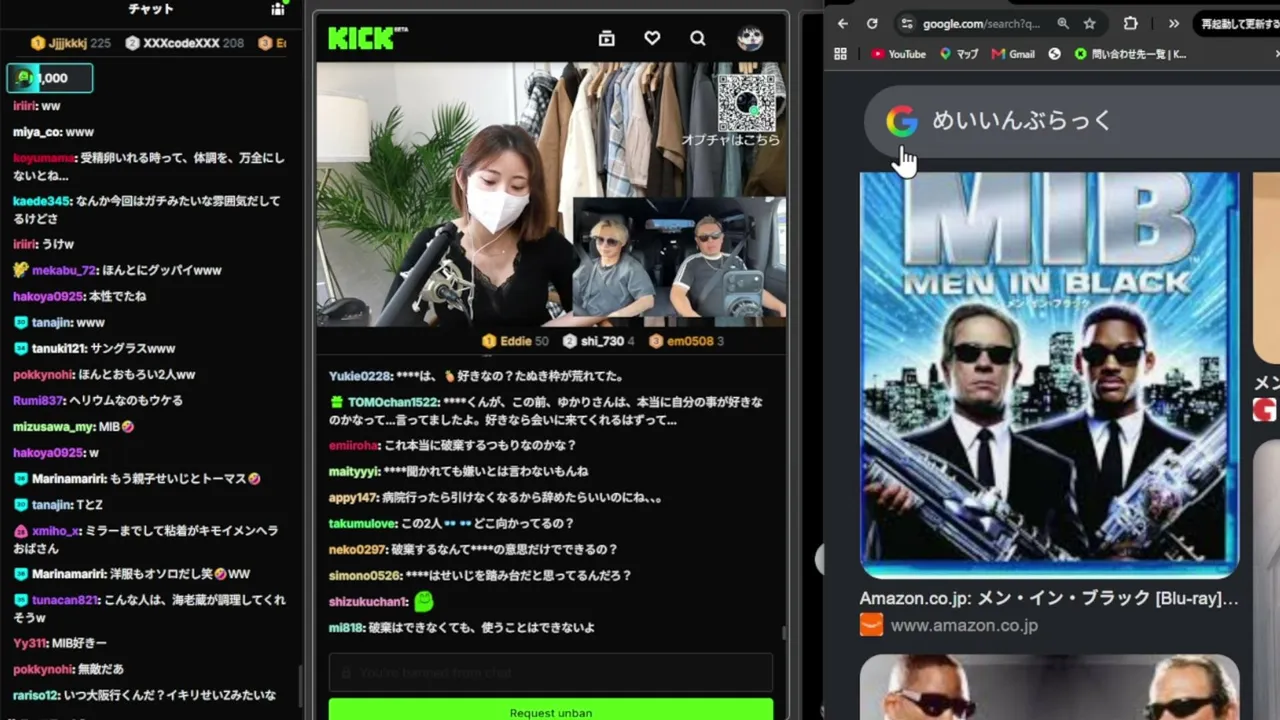Select top gifter Eddie on leaderboard
The image size is (1280, 720).
coord(515,341)
